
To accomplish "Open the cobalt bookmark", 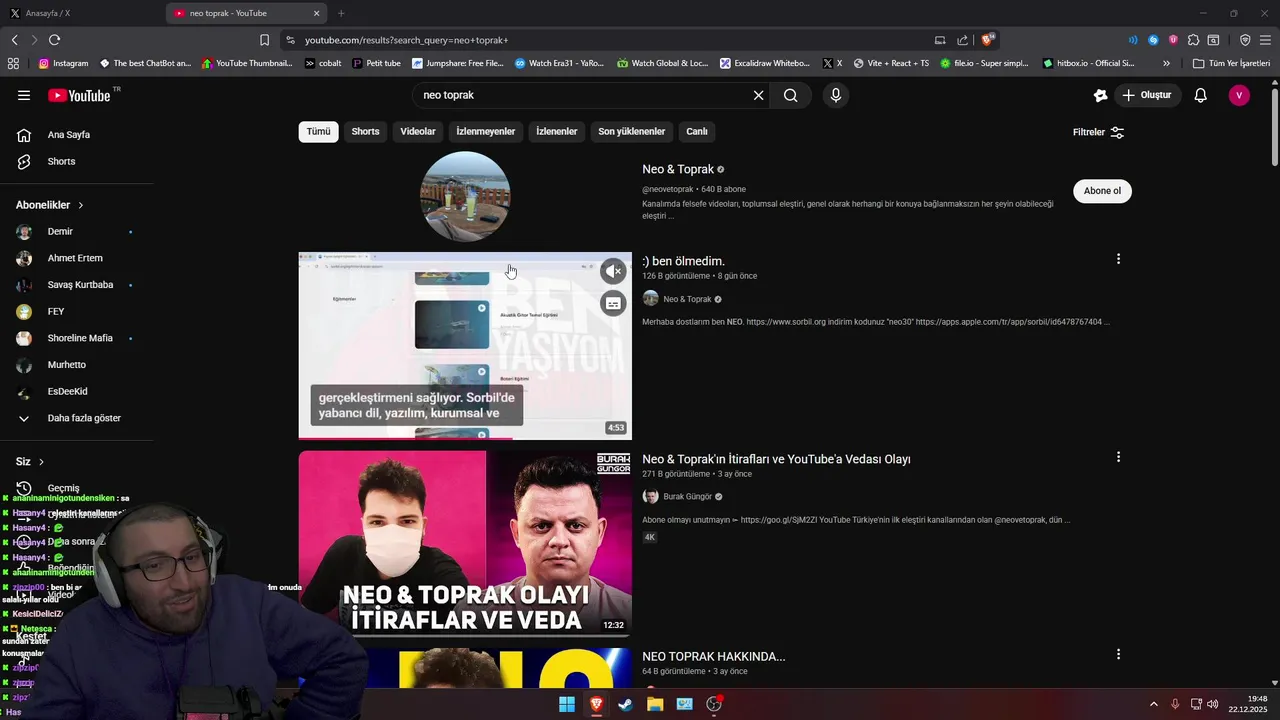I will click(323, 63).
